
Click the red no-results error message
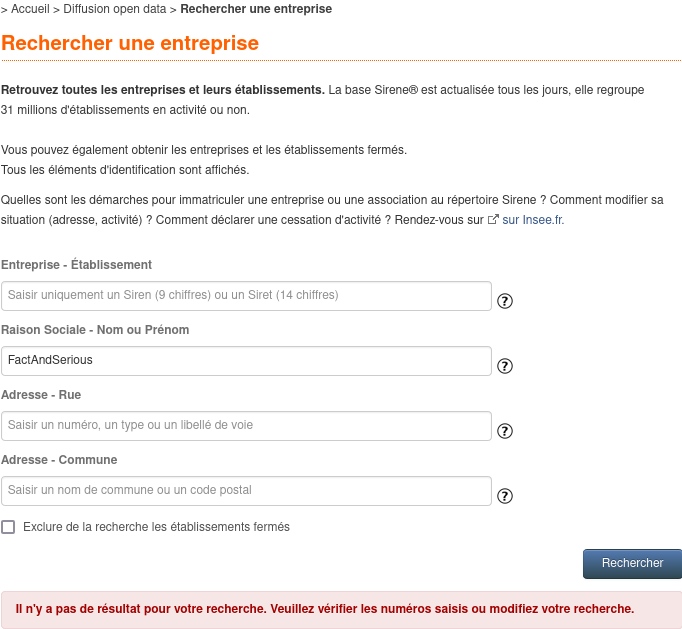[x=324, y=609]
